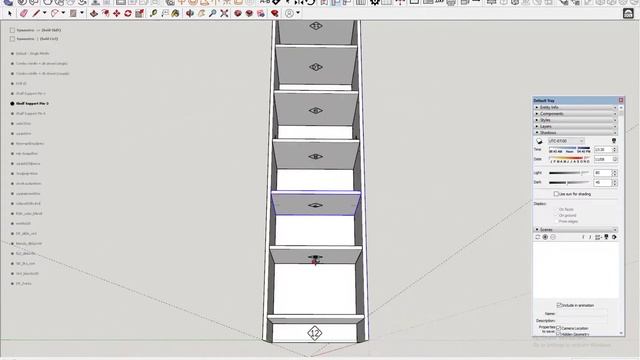Collapse the Shadows panel

tap(576, 133)
